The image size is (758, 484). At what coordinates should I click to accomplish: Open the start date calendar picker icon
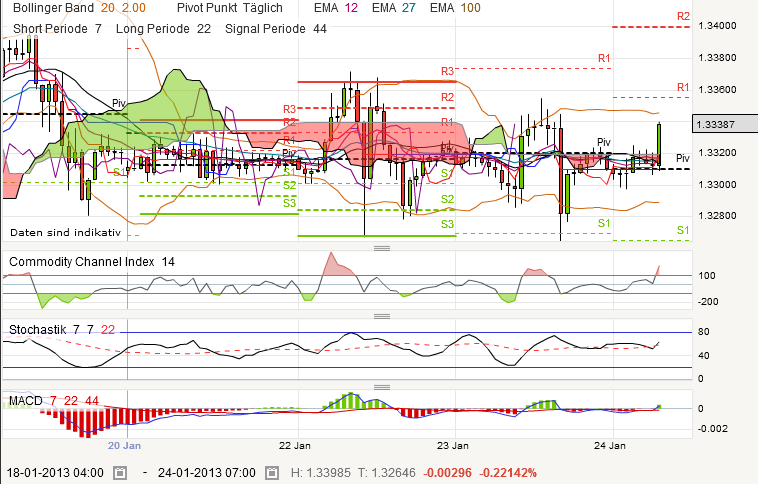(119, 472)
